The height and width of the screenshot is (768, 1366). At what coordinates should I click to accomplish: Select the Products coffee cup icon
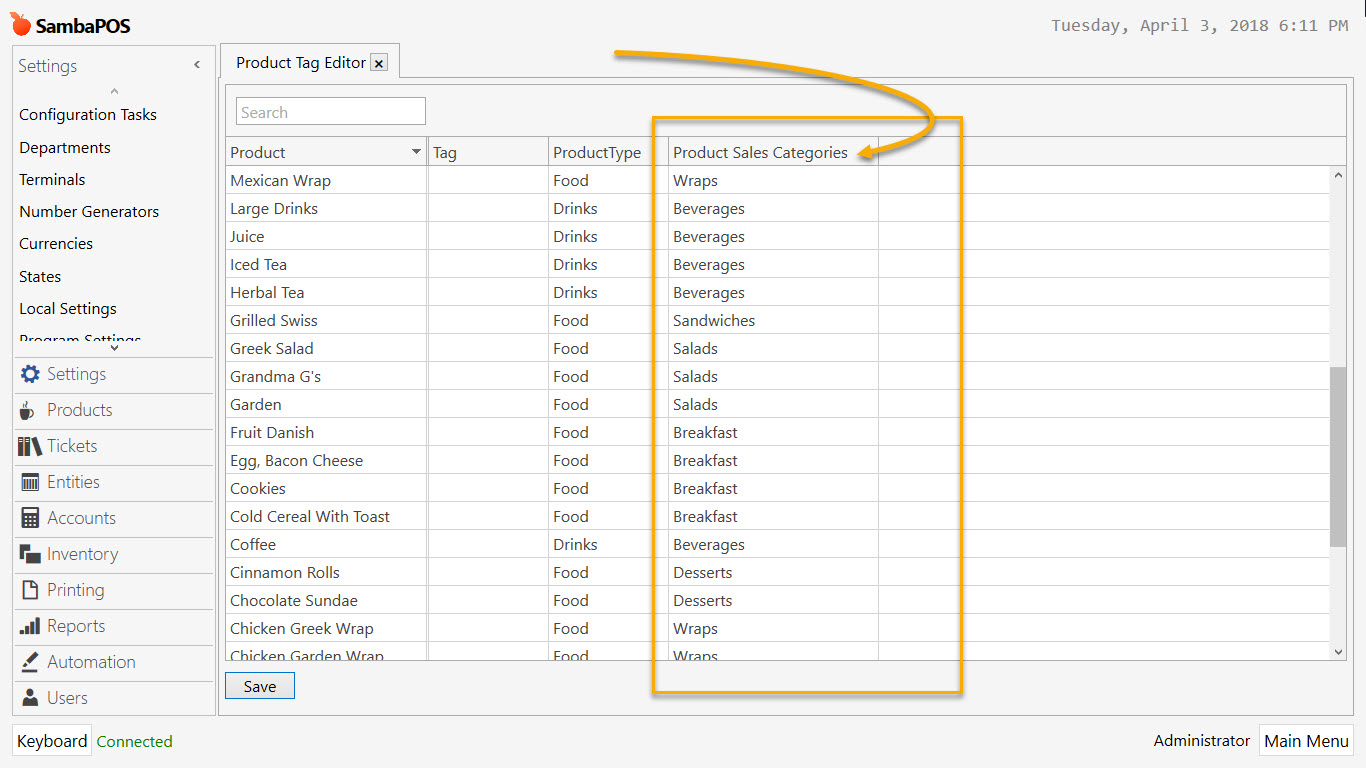[30, 410]
